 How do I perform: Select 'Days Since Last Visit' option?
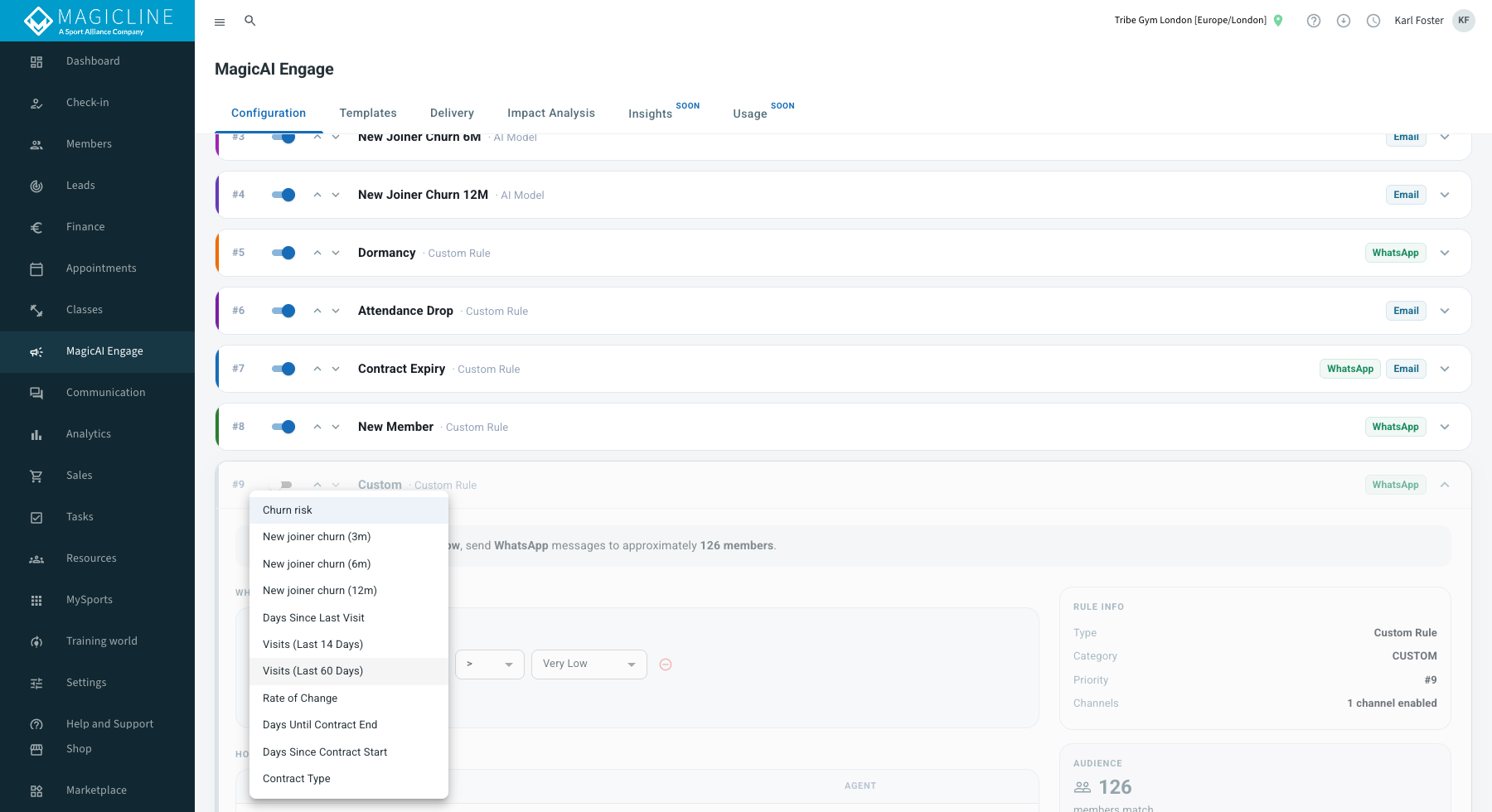point(349,618)
